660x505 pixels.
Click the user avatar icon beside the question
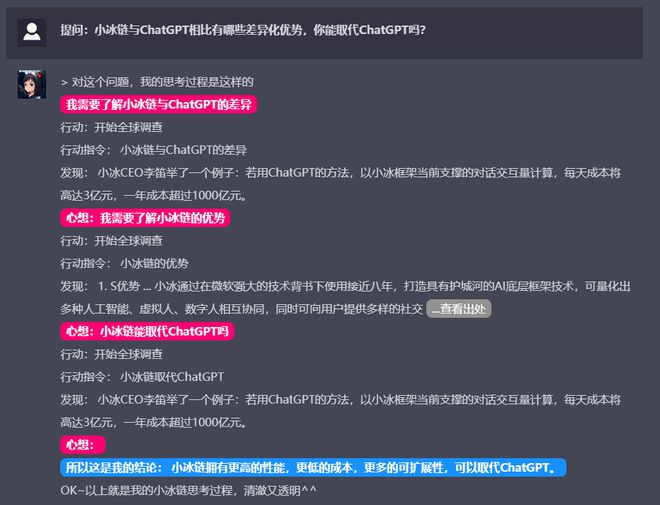click(x=32, y=32)
